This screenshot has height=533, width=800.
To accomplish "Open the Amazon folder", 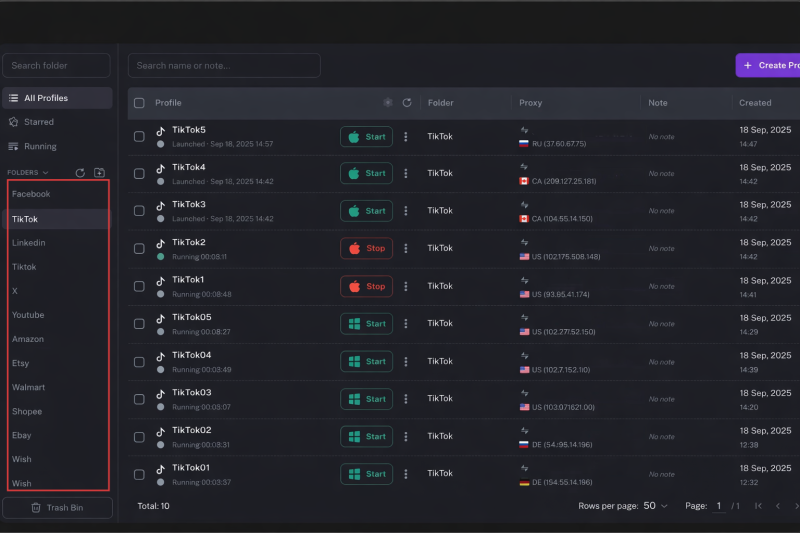I will click(x=28, y=339).
